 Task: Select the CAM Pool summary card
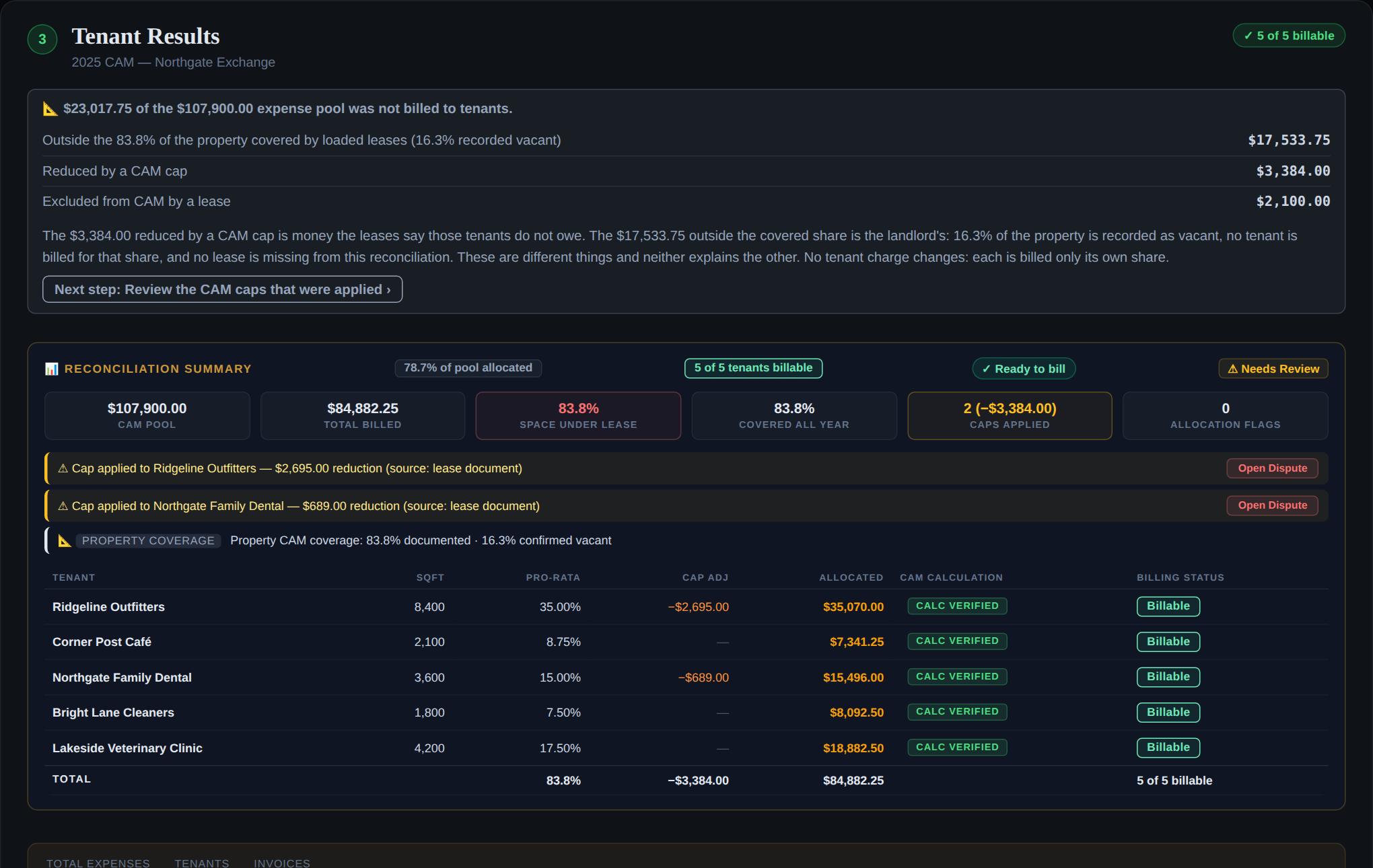147,416
